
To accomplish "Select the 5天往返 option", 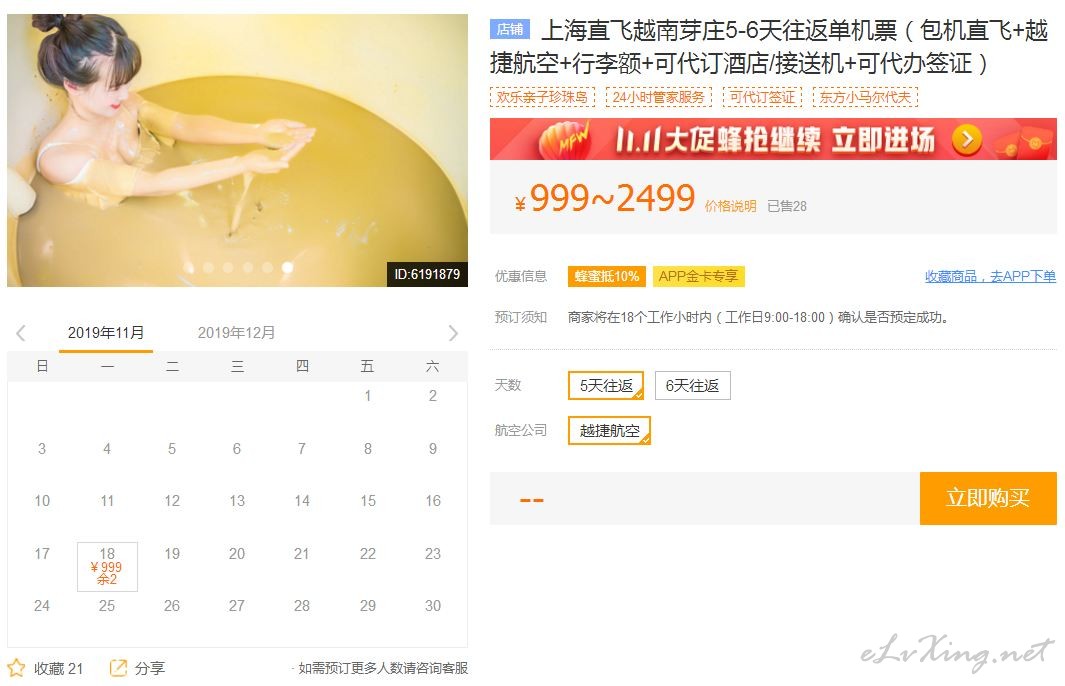I will tap(606, 386).
